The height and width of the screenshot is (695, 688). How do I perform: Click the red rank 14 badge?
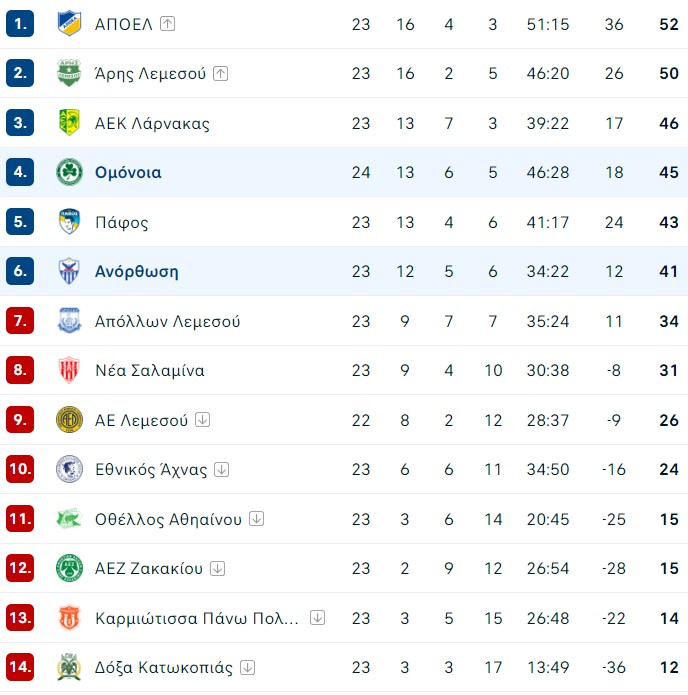[x=20, y=667]
